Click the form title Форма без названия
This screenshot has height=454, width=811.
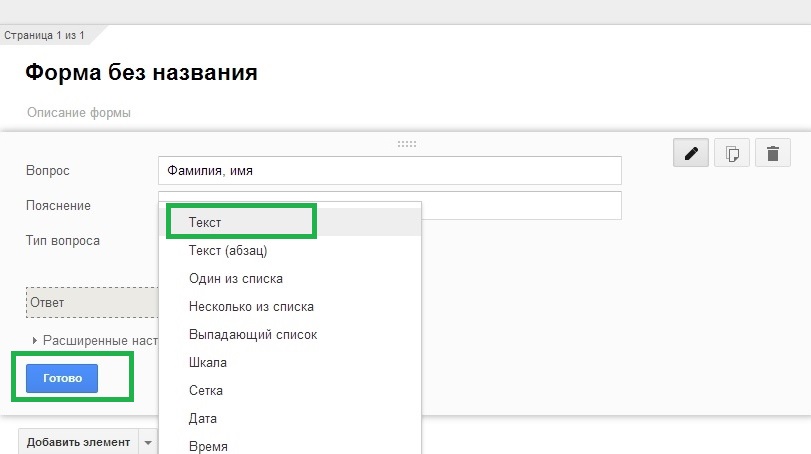(141, 72)
